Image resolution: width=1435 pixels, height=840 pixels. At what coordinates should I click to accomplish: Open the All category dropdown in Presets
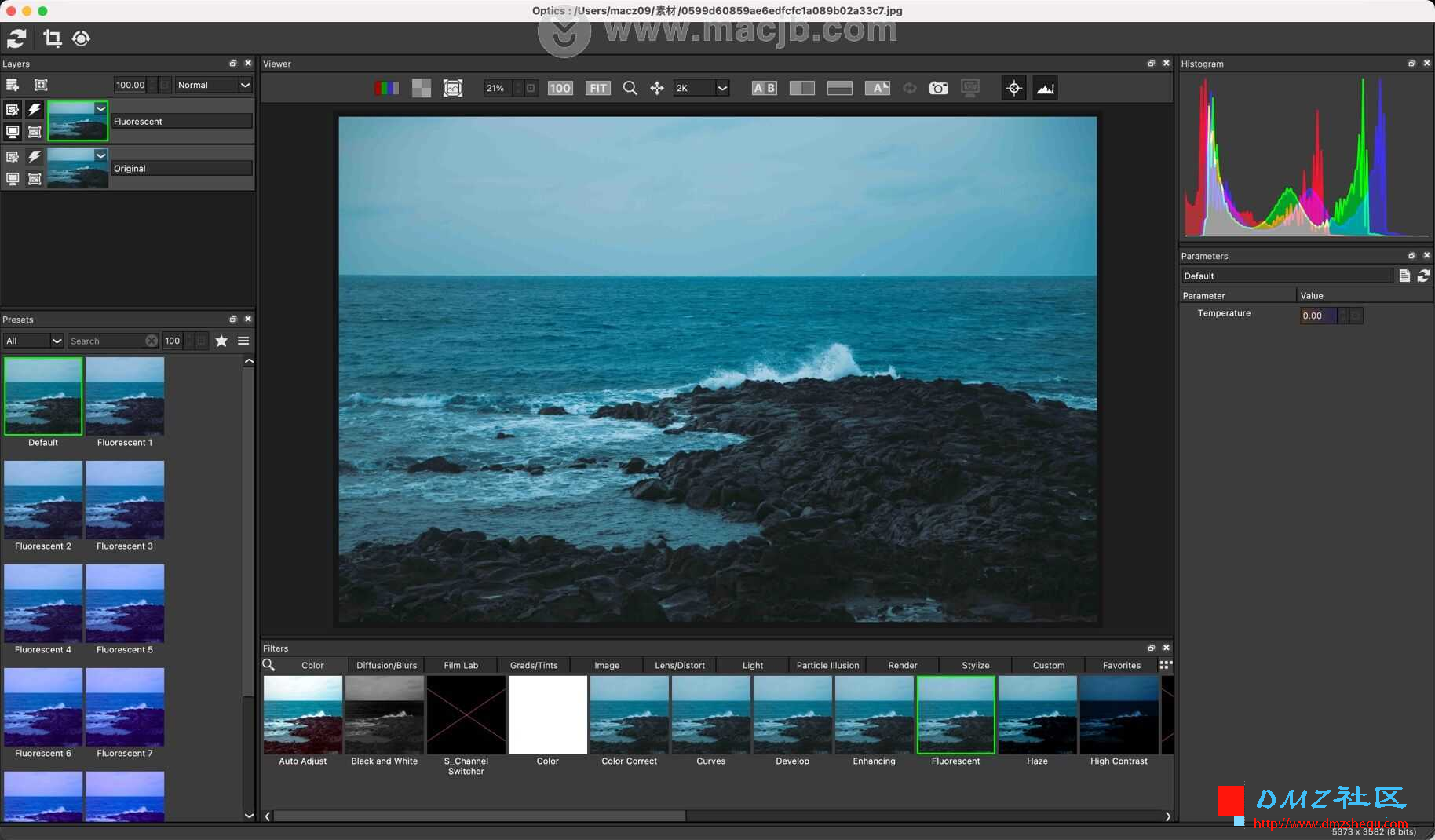click(33, 341)
